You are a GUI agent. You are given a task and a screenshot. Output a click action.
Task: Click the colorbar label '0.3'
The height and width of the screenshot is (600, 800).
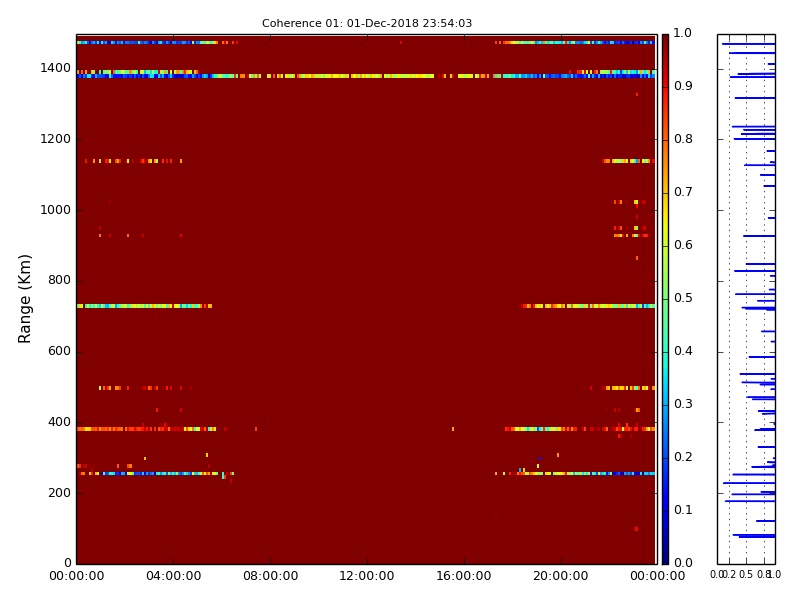tap(683, 404)
